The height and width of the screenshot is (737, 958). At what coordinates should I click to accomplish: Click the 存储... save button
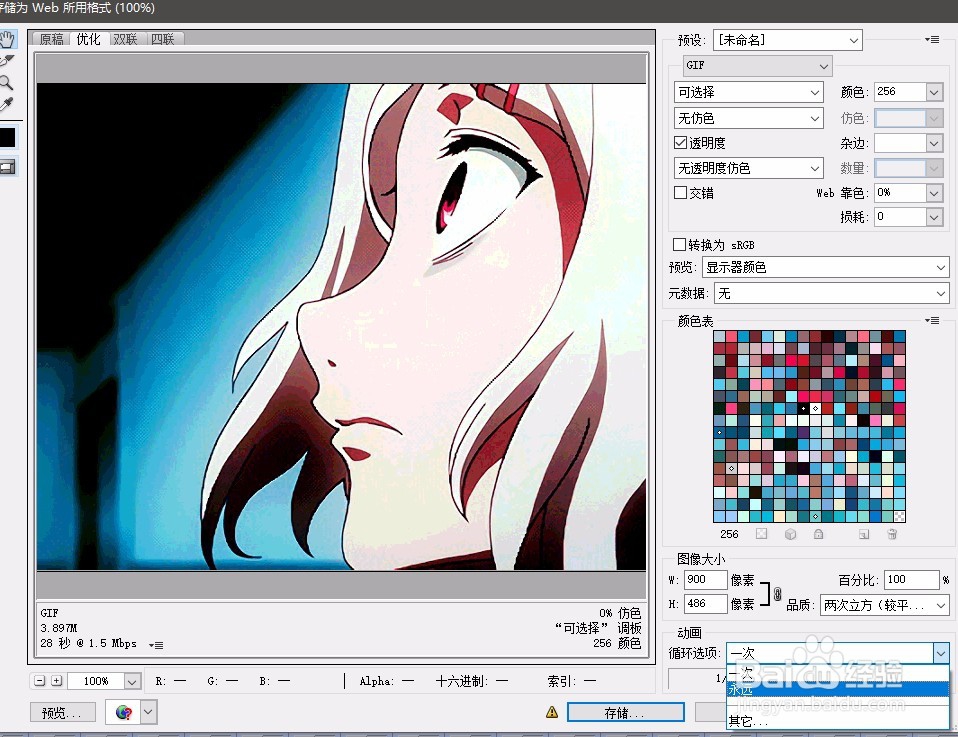(x=625, y=712)
